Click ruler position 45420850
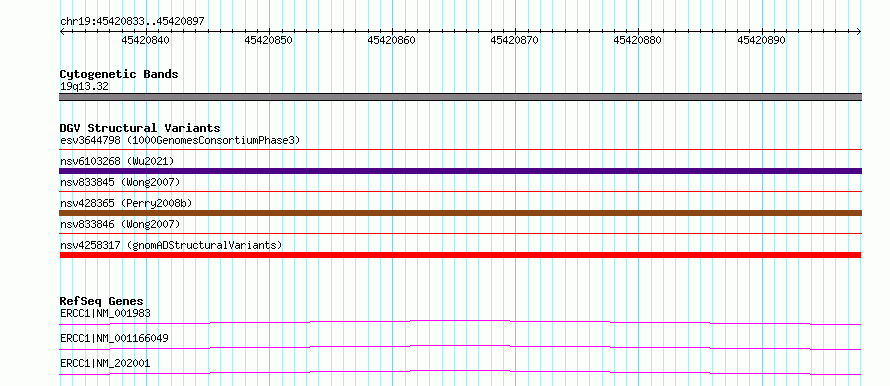Viewport: 890px width, 386px height. (268, 40)
